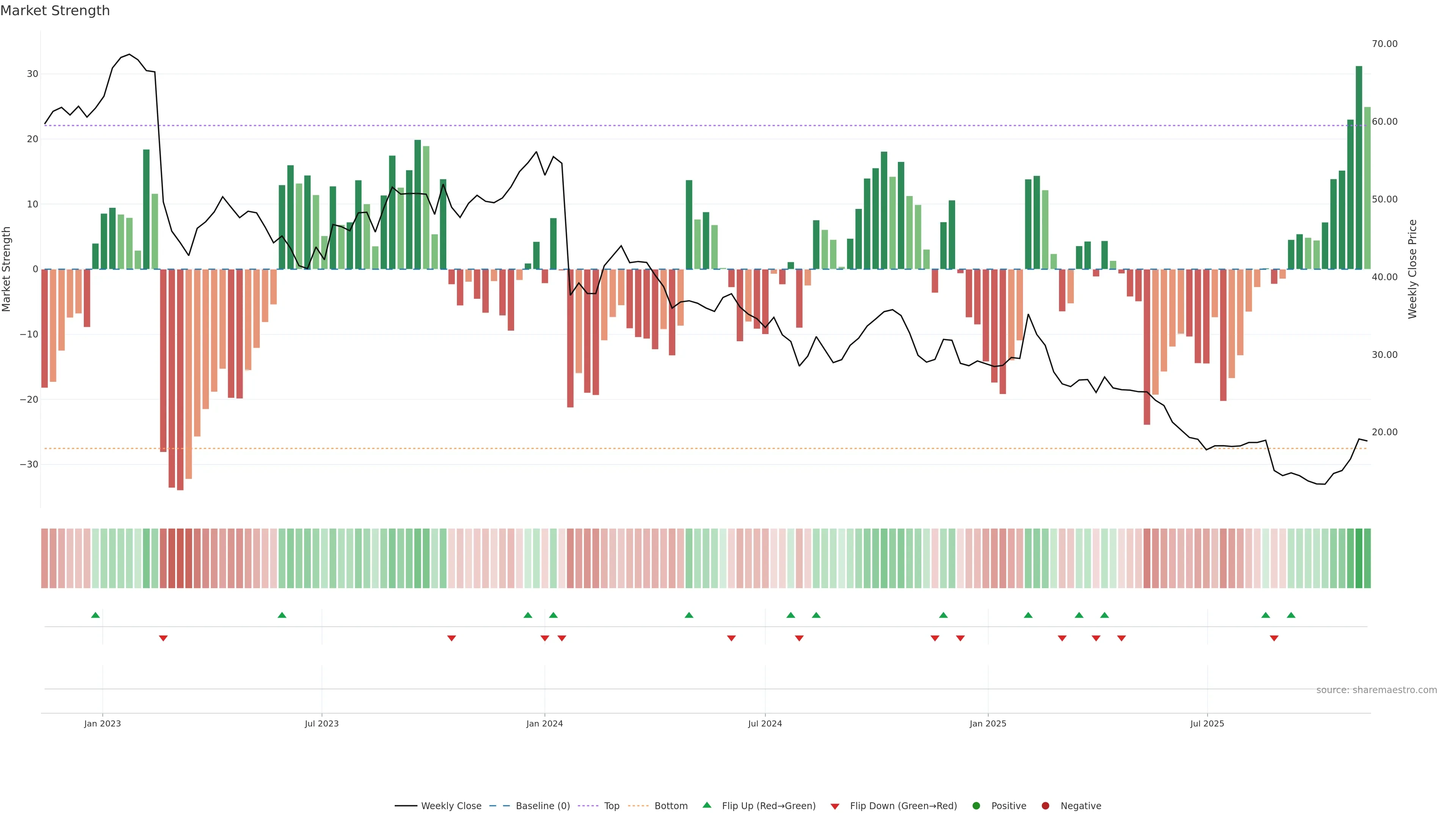Click the source: sharemaestro.com text
Screen dimensions: 1456x819
(x=1376, y=690)
